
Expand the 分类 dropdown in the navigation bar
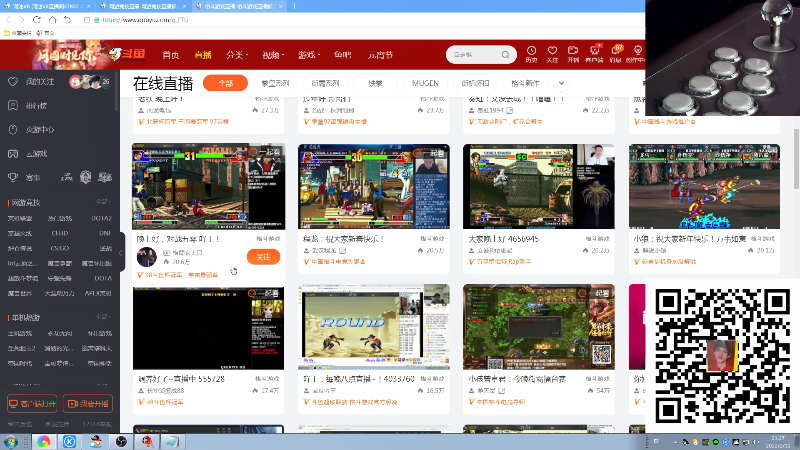coord(237,55)
